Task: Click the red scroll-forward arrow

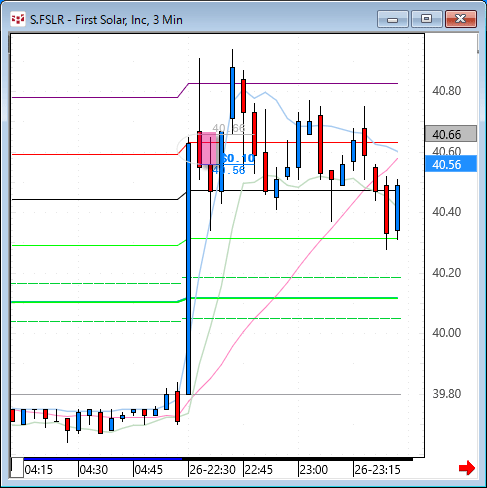Action: pyautogui.click(x=467, y=468)
